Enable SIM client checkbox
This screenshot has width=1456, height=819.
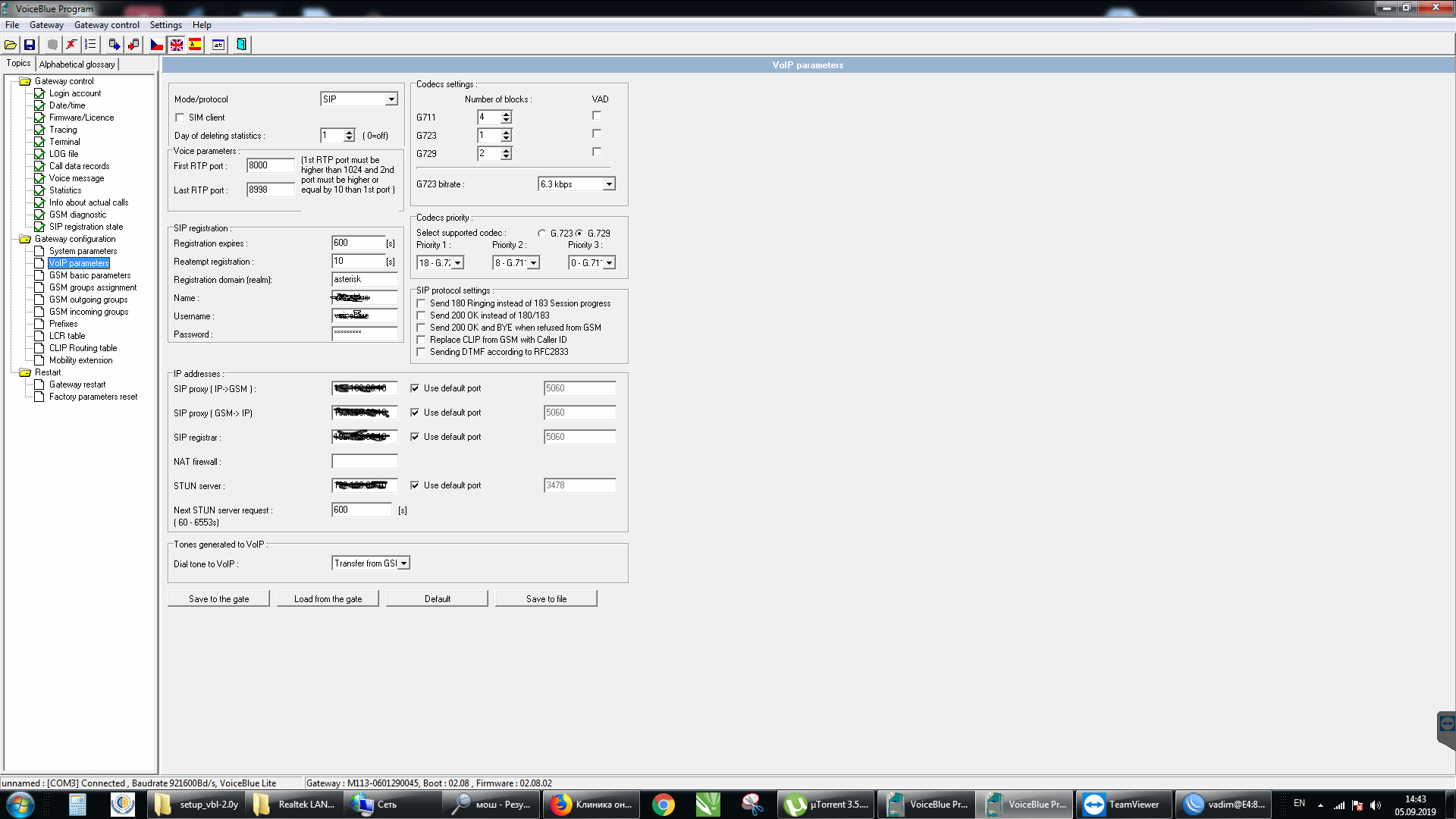[x=180, y=118]
